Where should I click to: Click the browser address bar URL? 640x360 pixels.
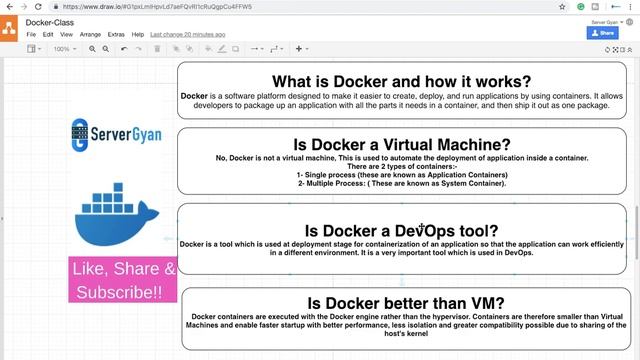click(157, 7)
